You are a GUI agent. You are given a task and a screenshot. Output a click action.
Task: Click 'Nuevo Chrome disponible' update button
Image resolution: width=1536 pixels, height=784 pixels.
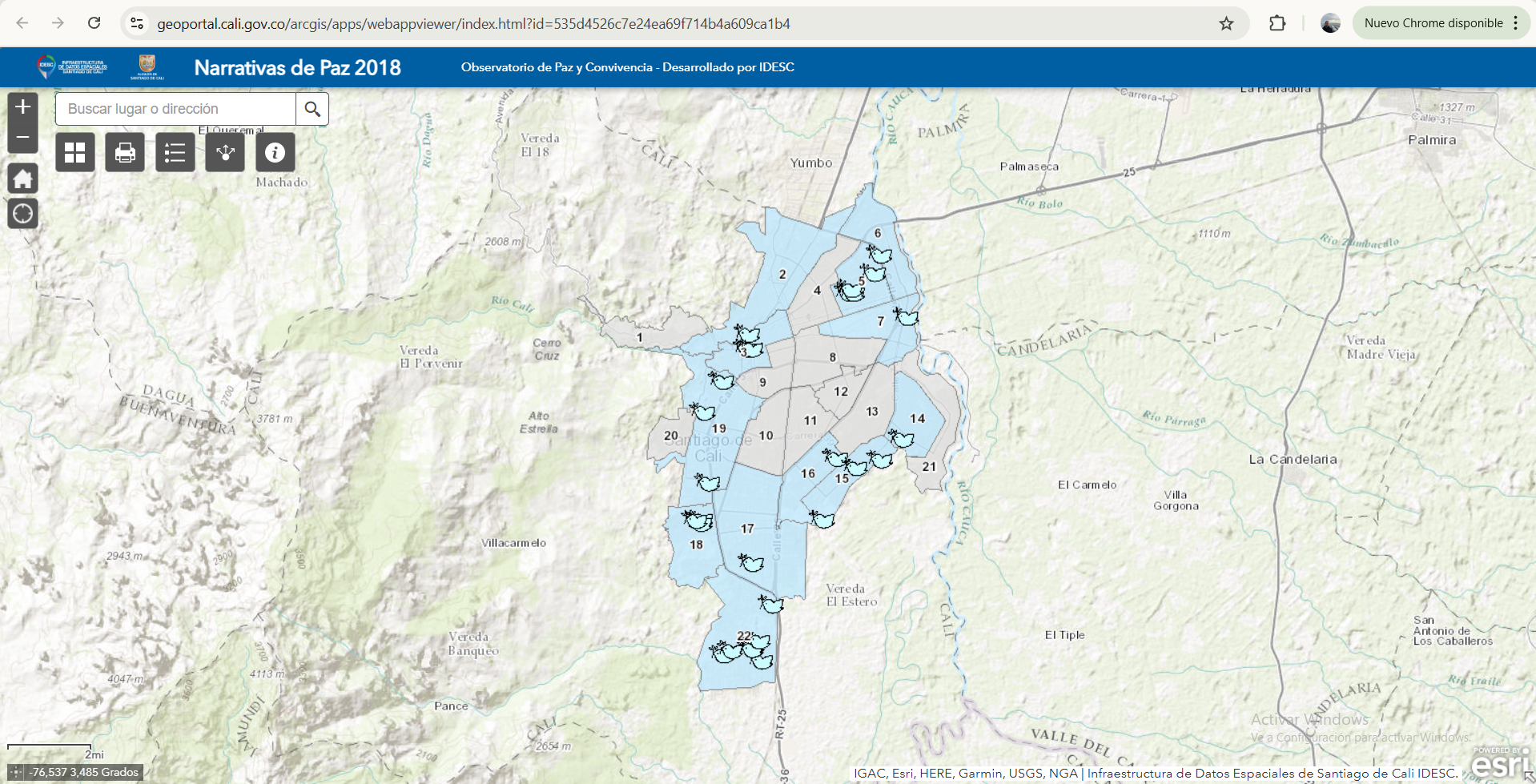click(1433, 23)
